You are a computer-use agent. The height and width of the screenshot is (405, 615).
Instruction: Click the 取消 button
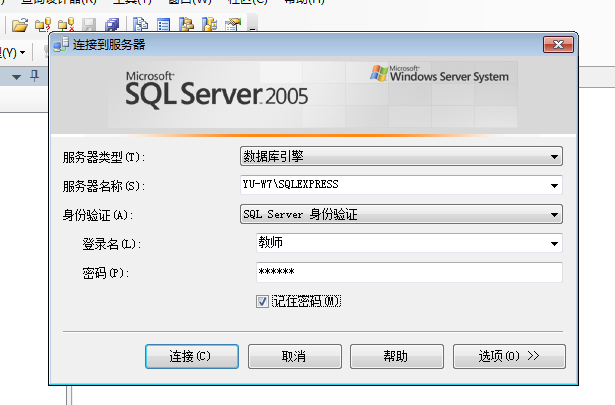295,356
